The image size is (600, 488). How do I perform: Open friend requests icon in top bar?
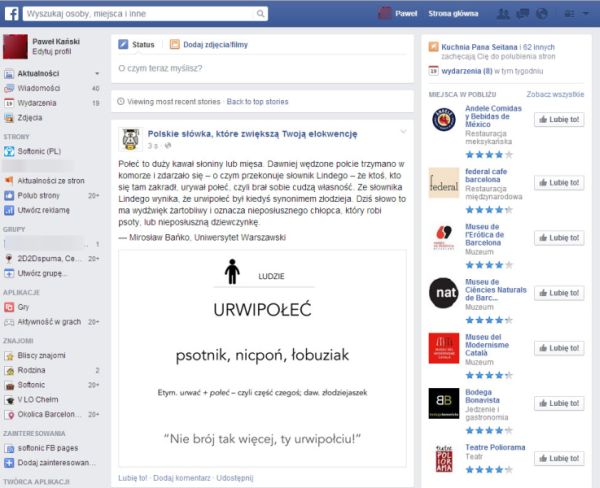pyautogui.click(x=503, y=14)
